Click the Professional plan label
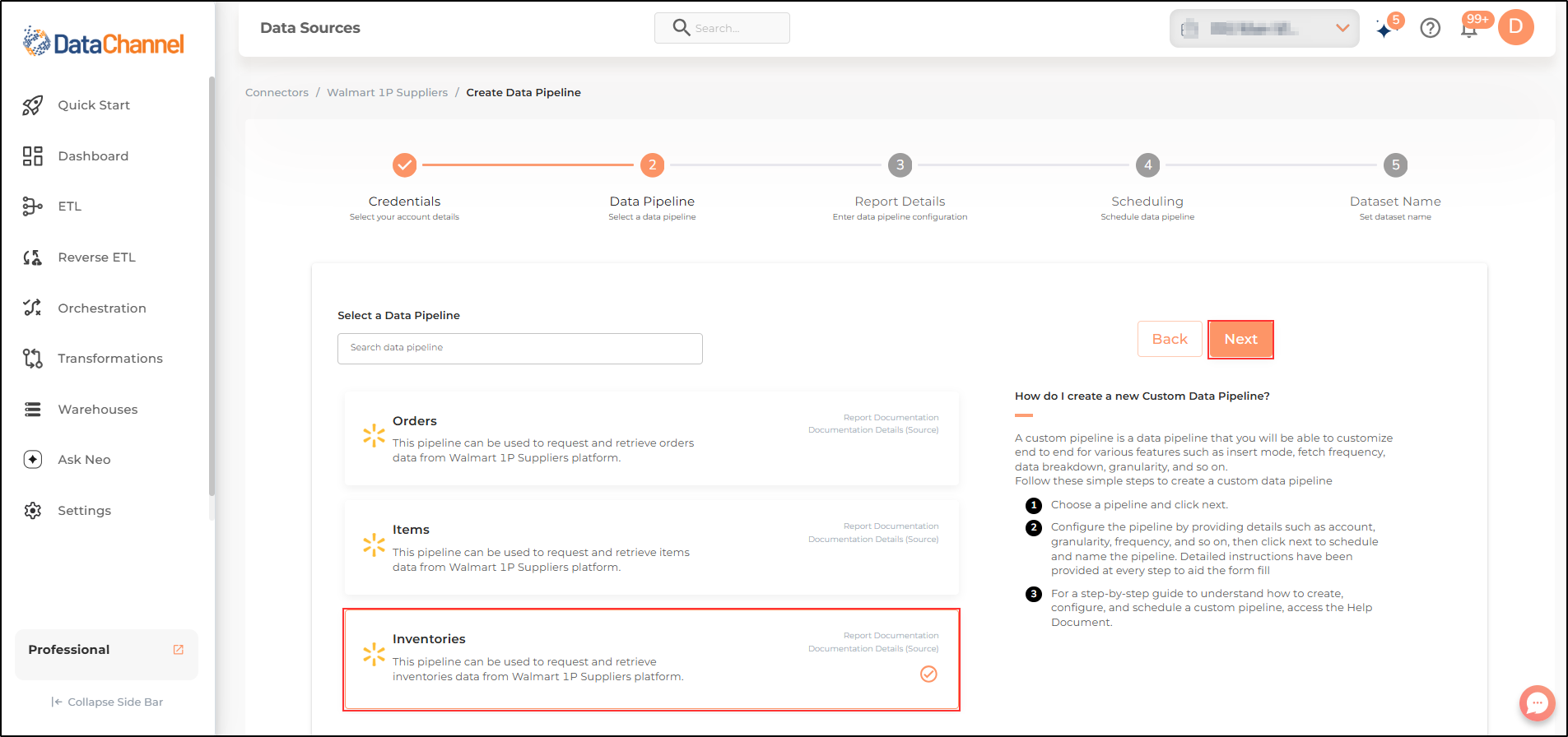The height and width of the screenshot is (737, 1568). 69,650
